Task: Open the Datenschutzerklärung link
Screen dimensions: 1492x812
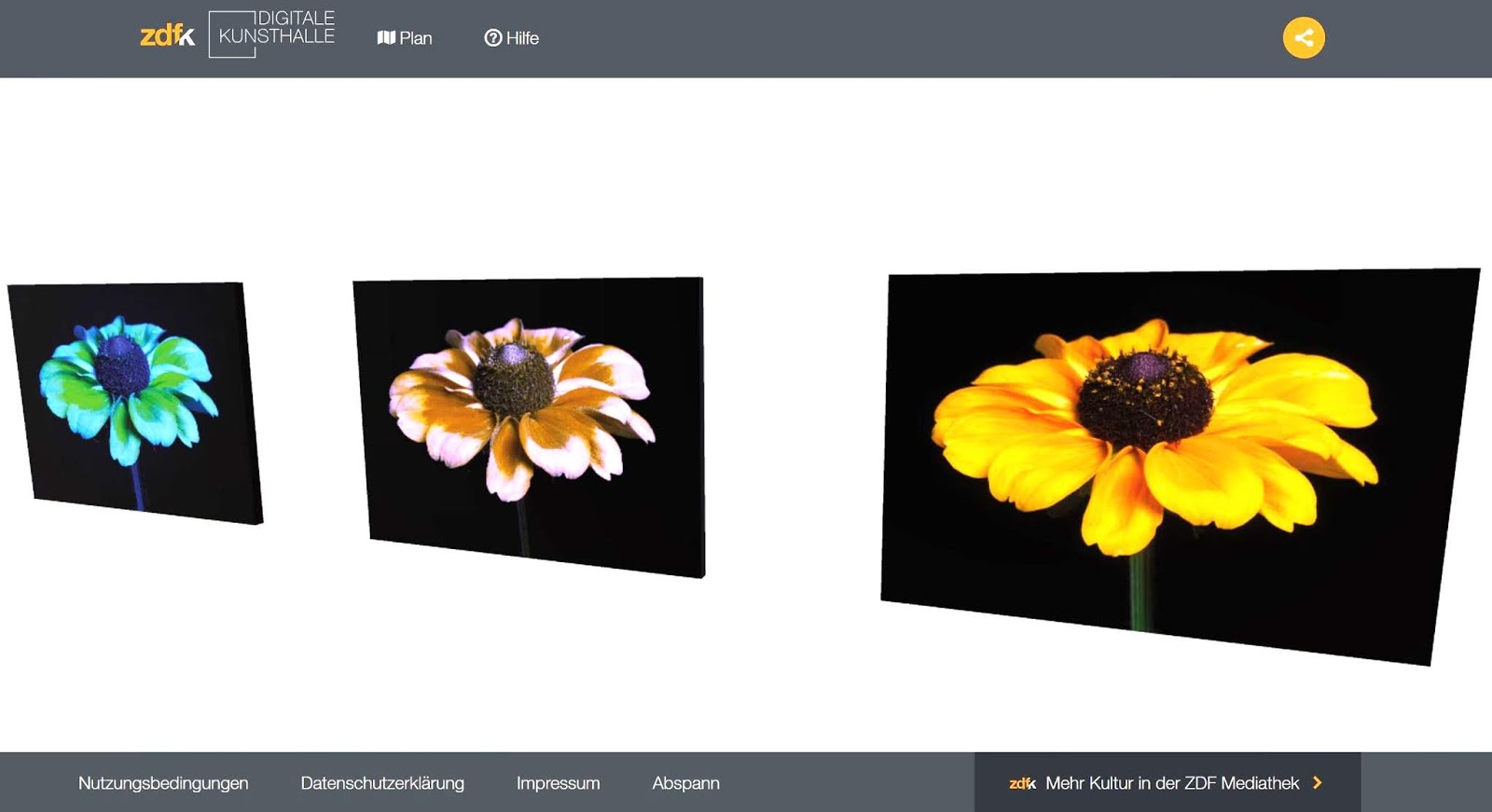Action: (x=382, y=783)
